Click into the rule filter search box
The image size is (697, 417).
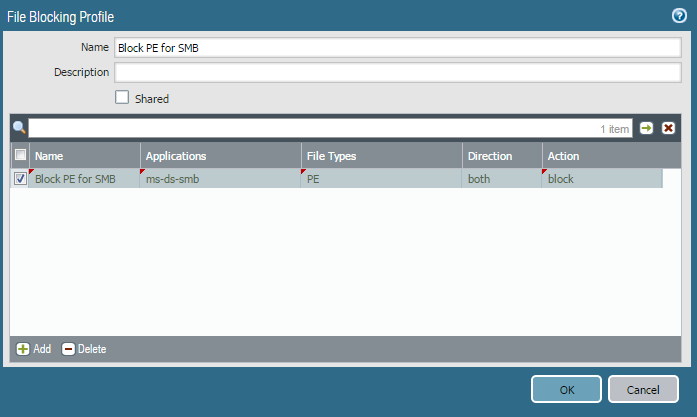(x=330, y=128)
